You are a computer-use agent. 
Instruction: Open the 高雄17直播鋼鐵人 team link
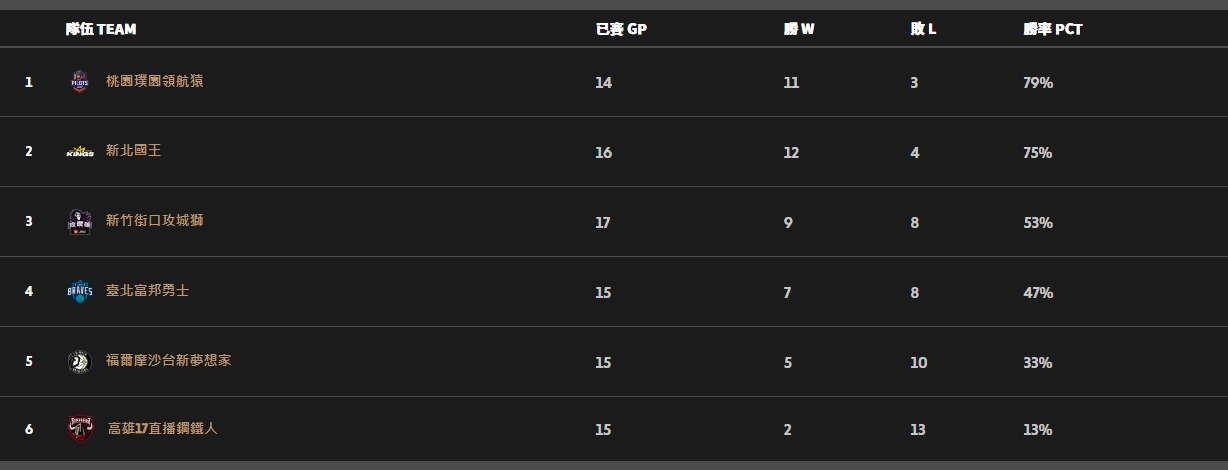[163, 428]
